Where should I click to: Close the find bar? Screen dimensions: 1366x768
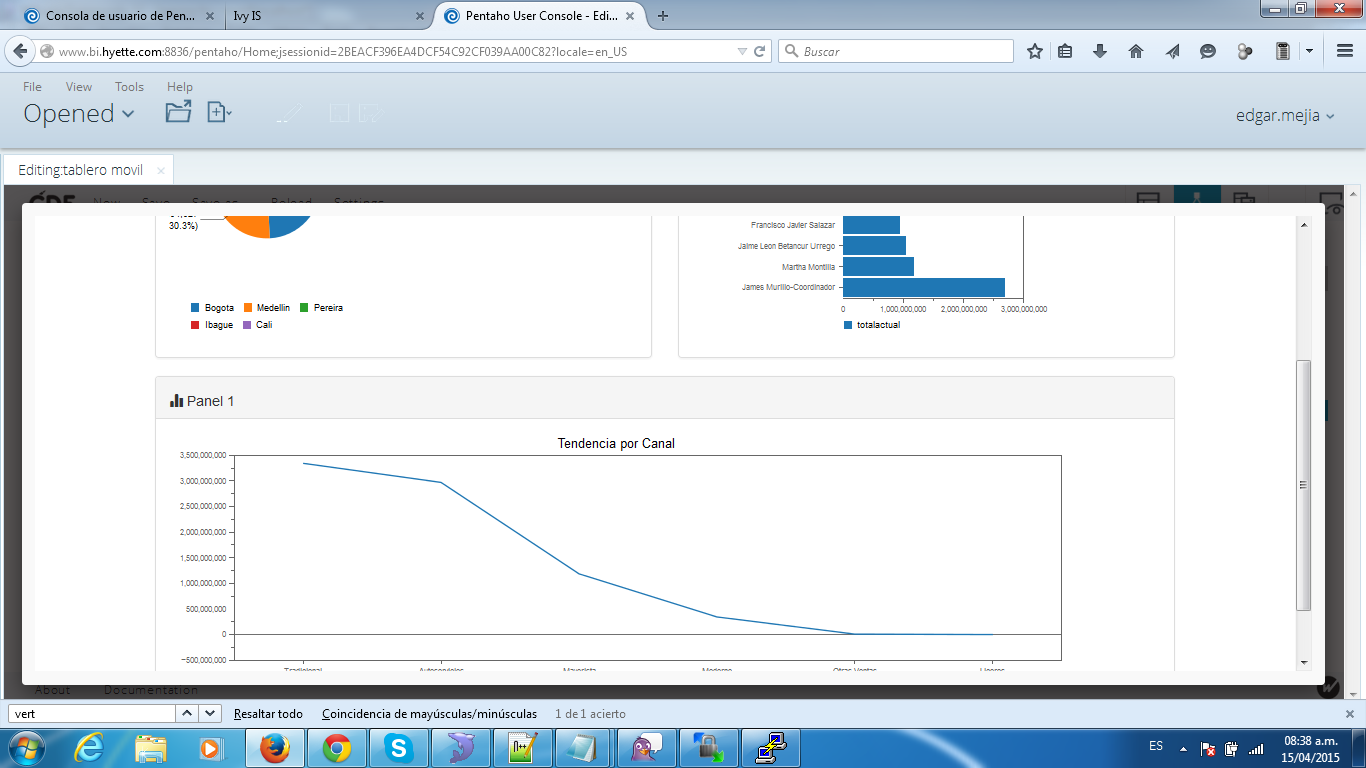(1349, 714)
